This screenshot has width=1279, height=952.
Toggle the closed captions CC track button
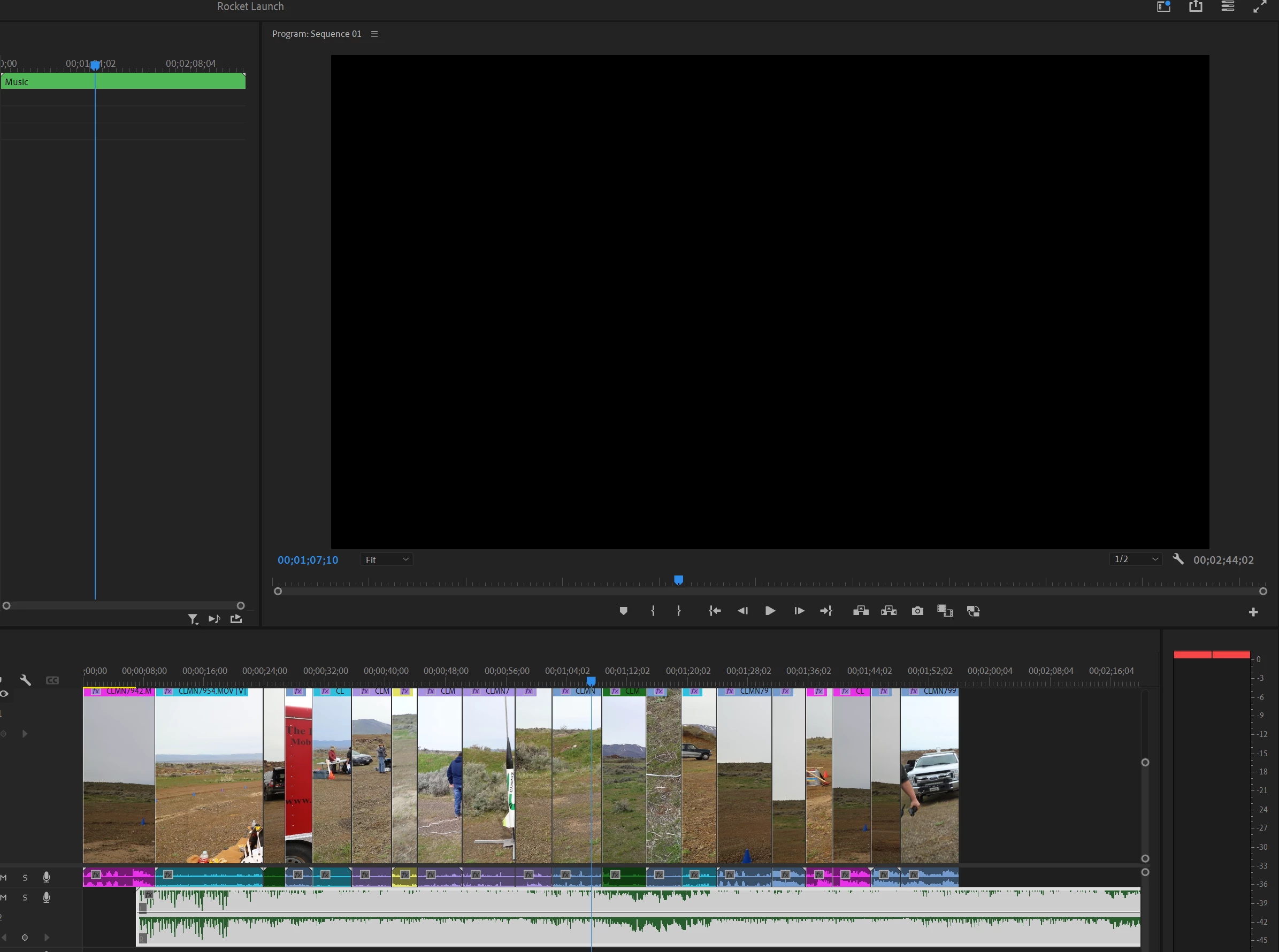pos(52,680)
